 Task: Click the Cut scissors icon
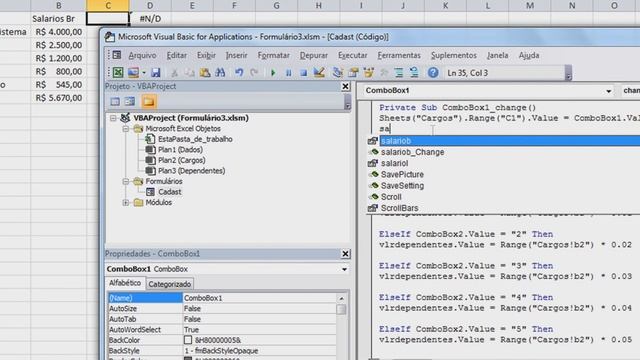click(x=174, y=73)
